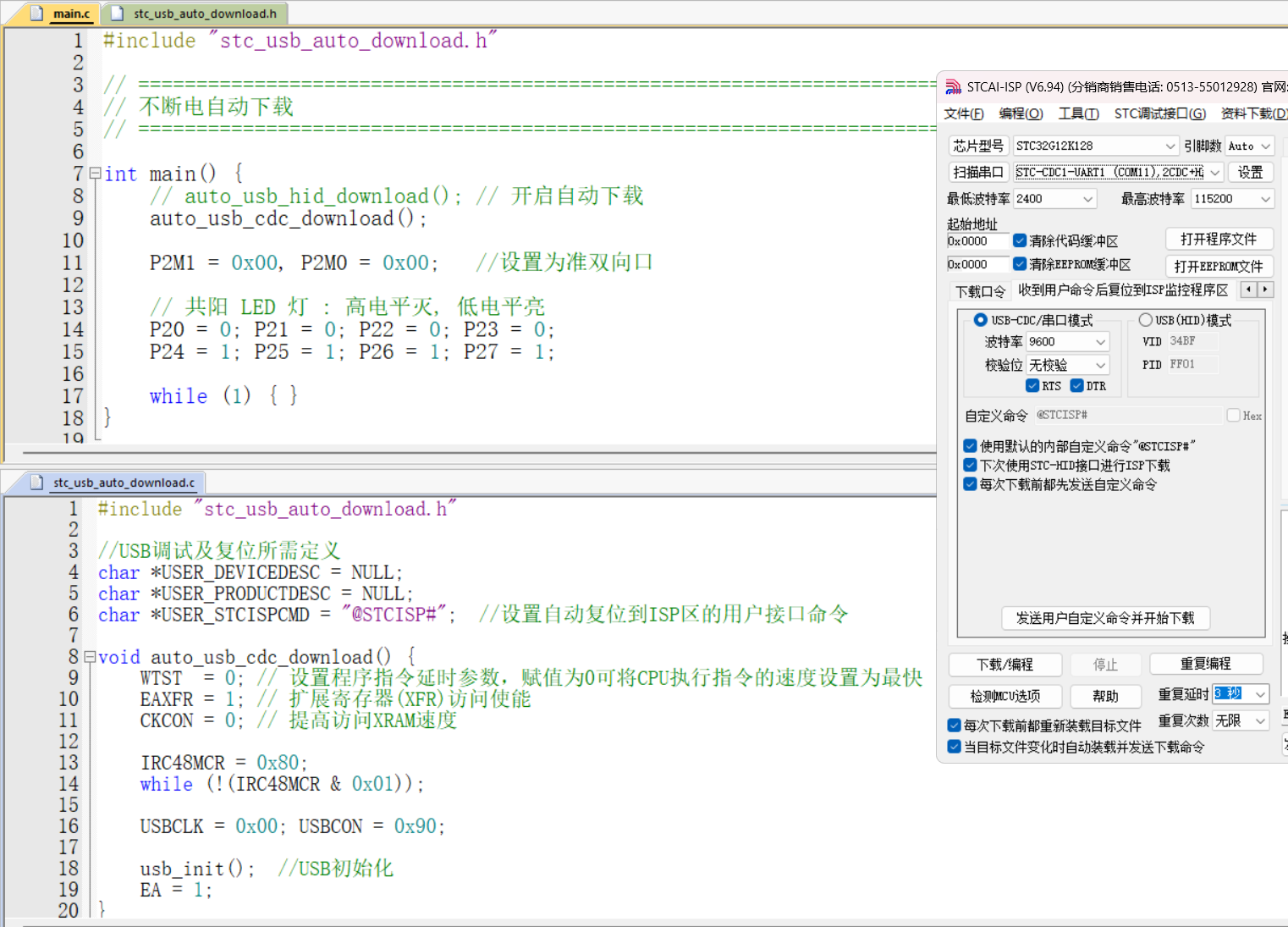Toggle 下次使用STC-HID接口进行ISP下载 checkbox
The image size is (1288, 927).
tap(971, 465)
